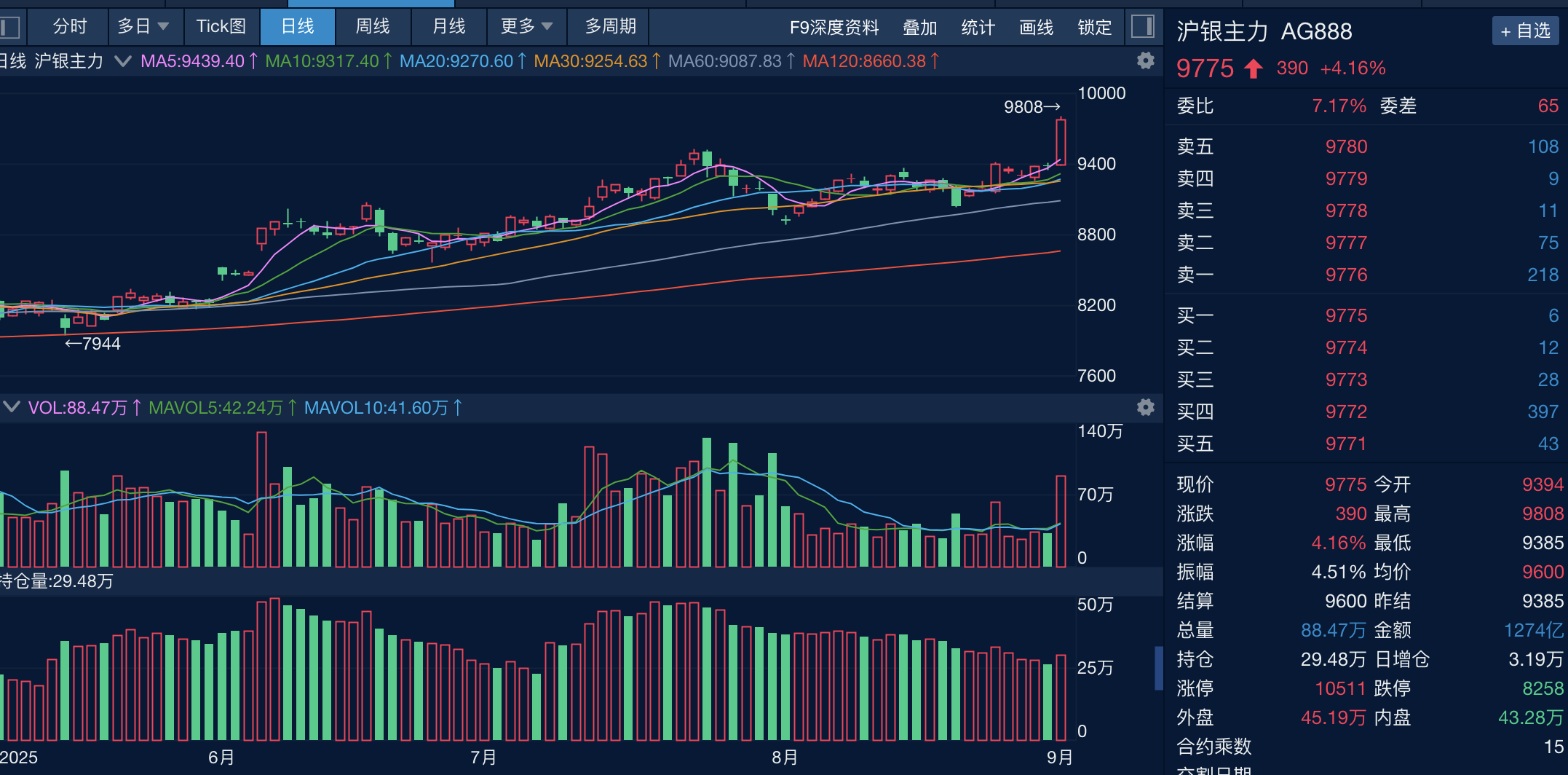Image resolution: width=1568 pixels, height=775 pixels.
Task: Activate the 叠加 overlay function
Action: (919, 27)
